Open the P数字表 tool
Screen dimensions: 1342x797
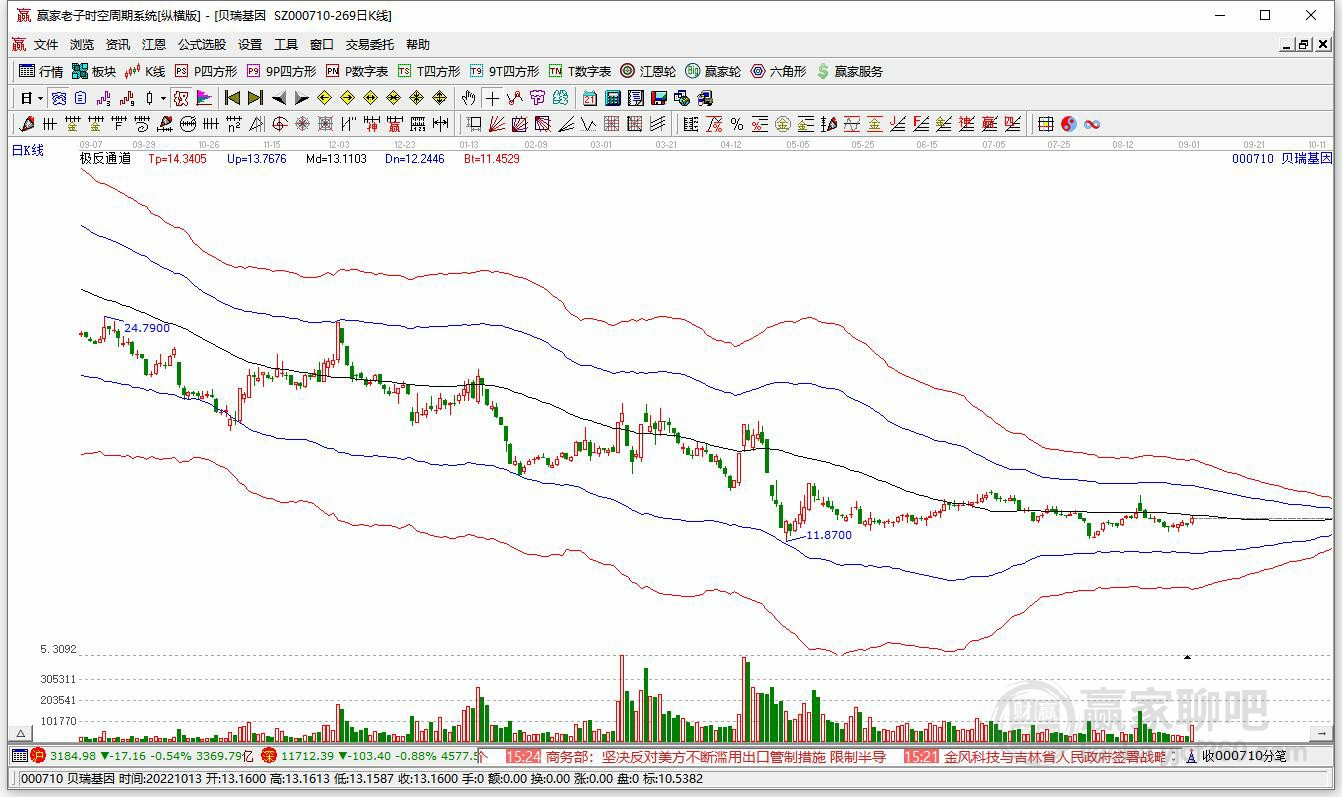(357, 71)
